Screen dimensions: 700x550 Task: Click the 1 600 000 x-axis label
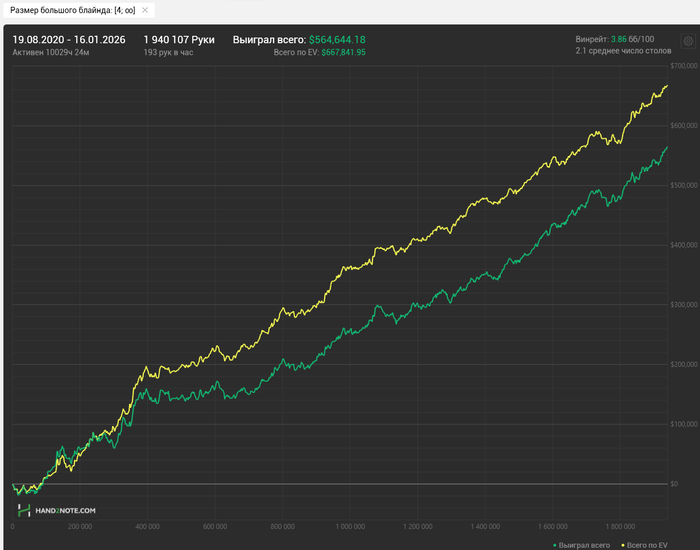(552, 527)
